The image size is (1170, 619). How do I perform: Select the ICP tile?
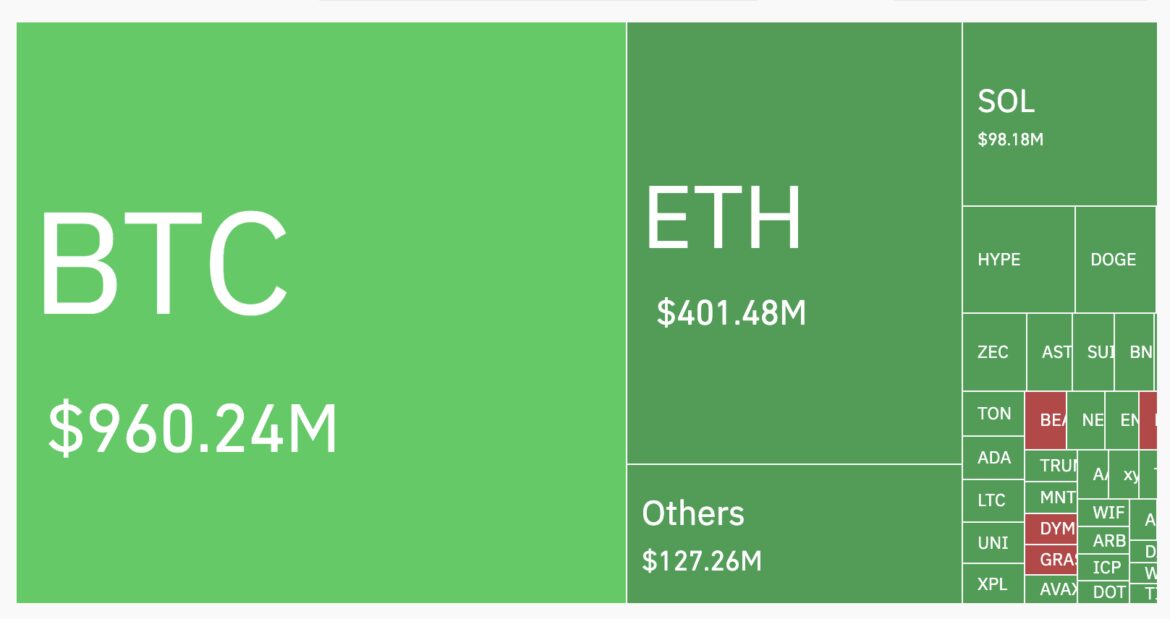[x=1107, y=568]
